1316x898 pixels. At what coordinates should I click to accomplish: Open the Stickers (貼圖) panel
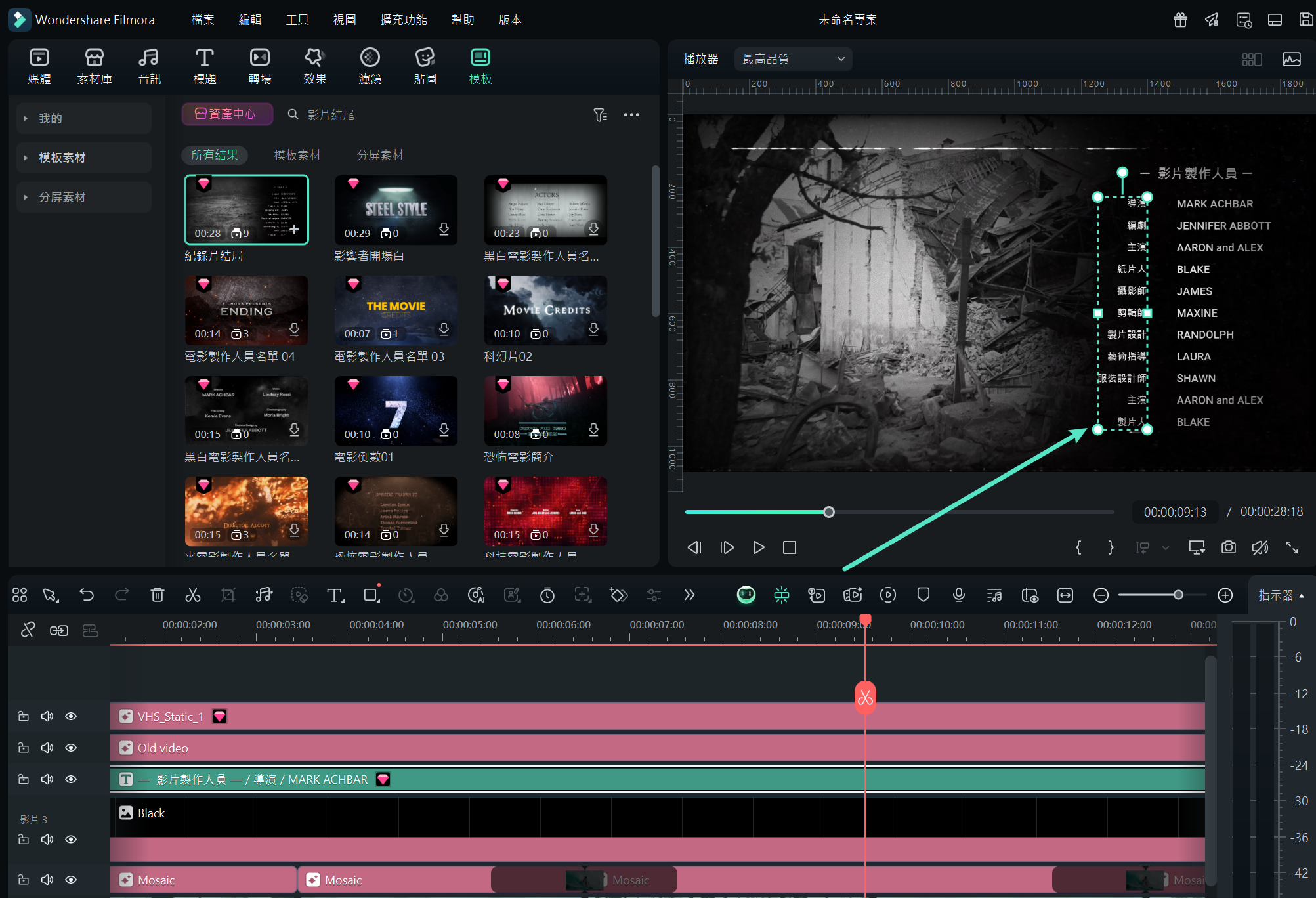click(425, 66)
